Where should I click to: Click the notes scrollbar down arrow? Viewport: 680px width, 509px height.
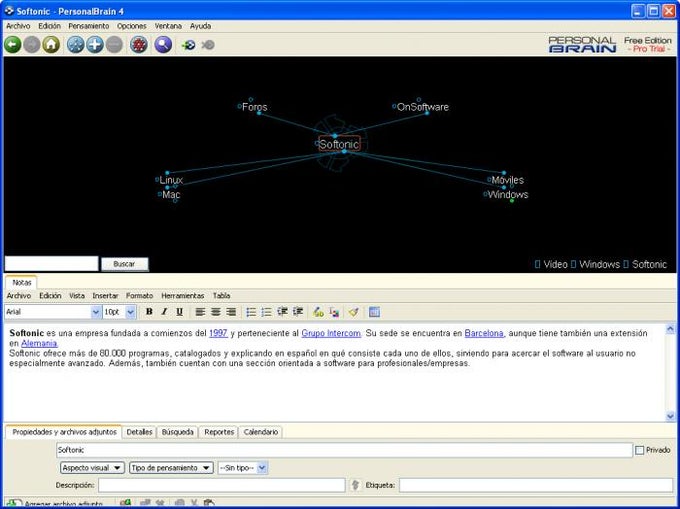pyautogui.click(x=670, y=416)
